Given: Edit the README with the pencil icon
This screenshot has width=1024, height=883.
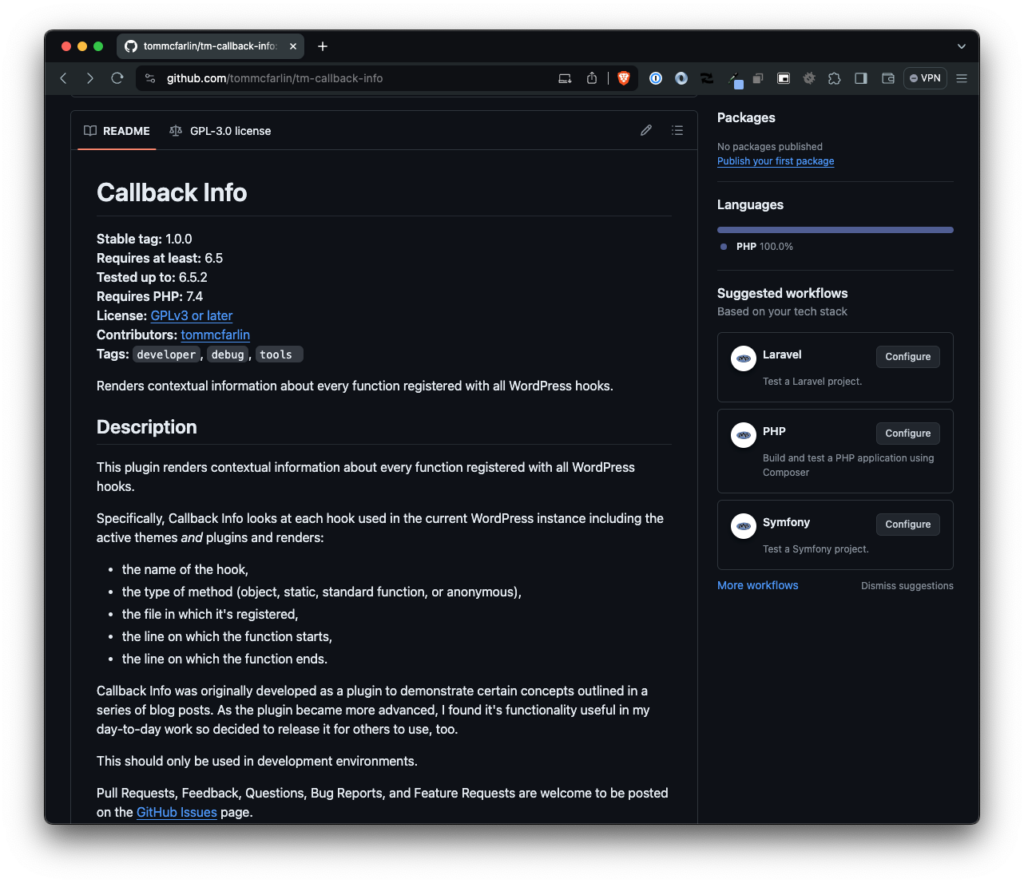Looking at the screenshot, I should 646,131.
